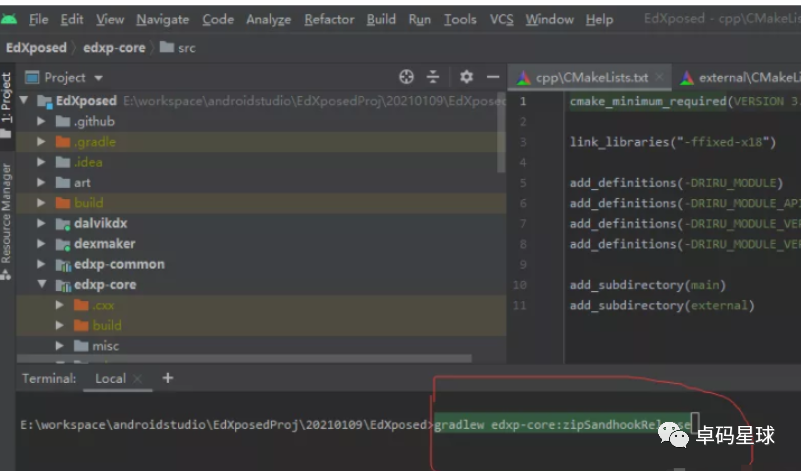Open the Window menu

click(550, 19)
